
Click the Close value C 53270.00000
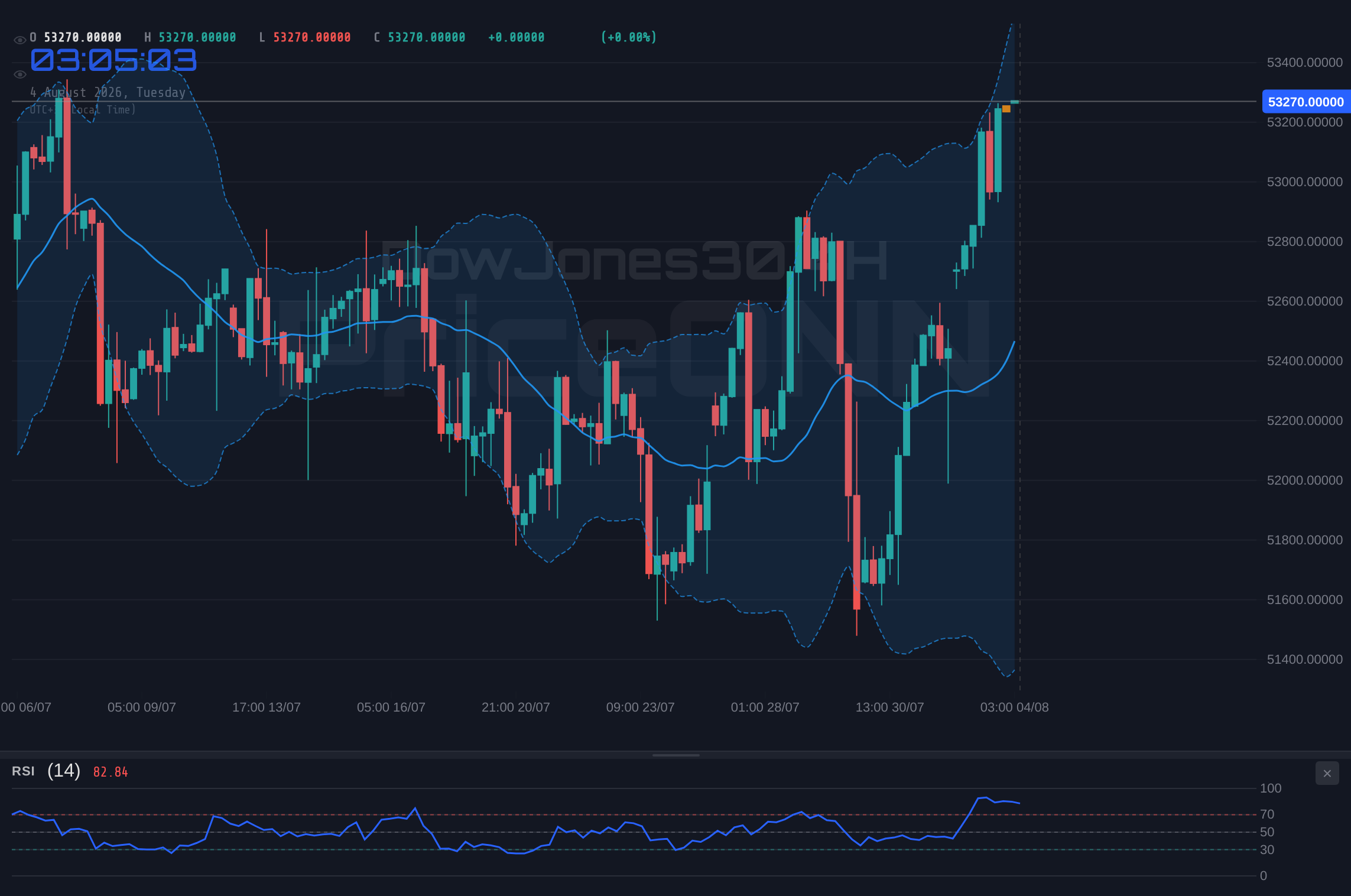tap(420, 37)
